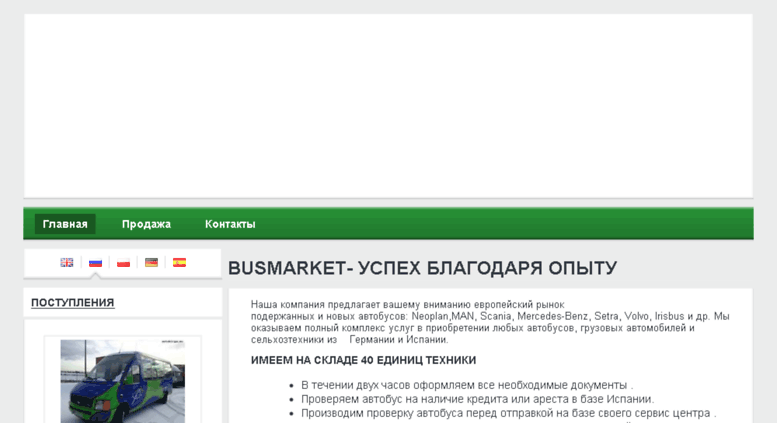The image size is (777, 423).
Task: Click the ИМЕЕМ НА СКЛАДЕ 40 ЕДИНИЦ ТЕХНИКИ text
Action: point(363,360)
